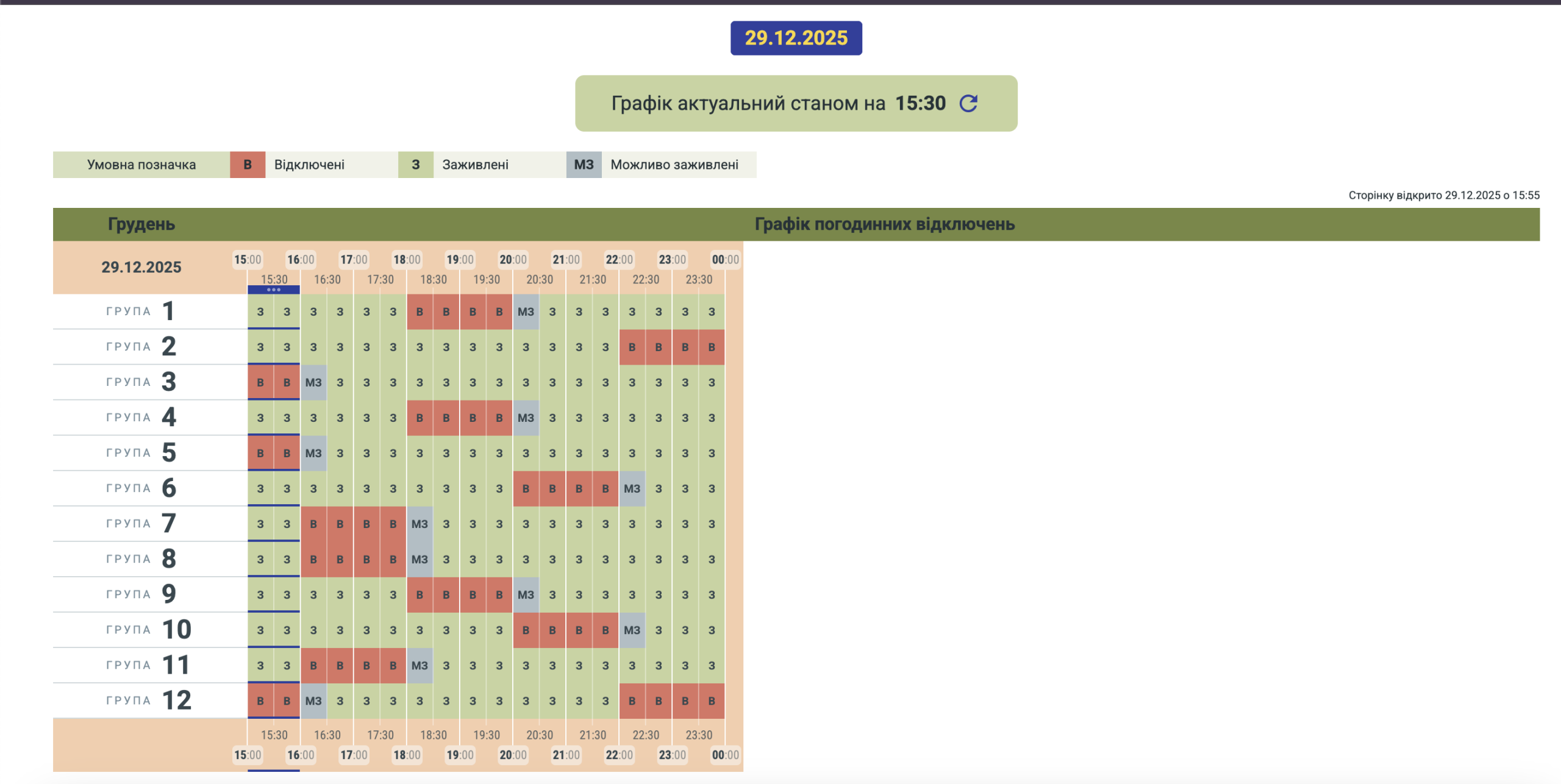Click Група 7 first B cell at 16:00

tap(313, 524)
